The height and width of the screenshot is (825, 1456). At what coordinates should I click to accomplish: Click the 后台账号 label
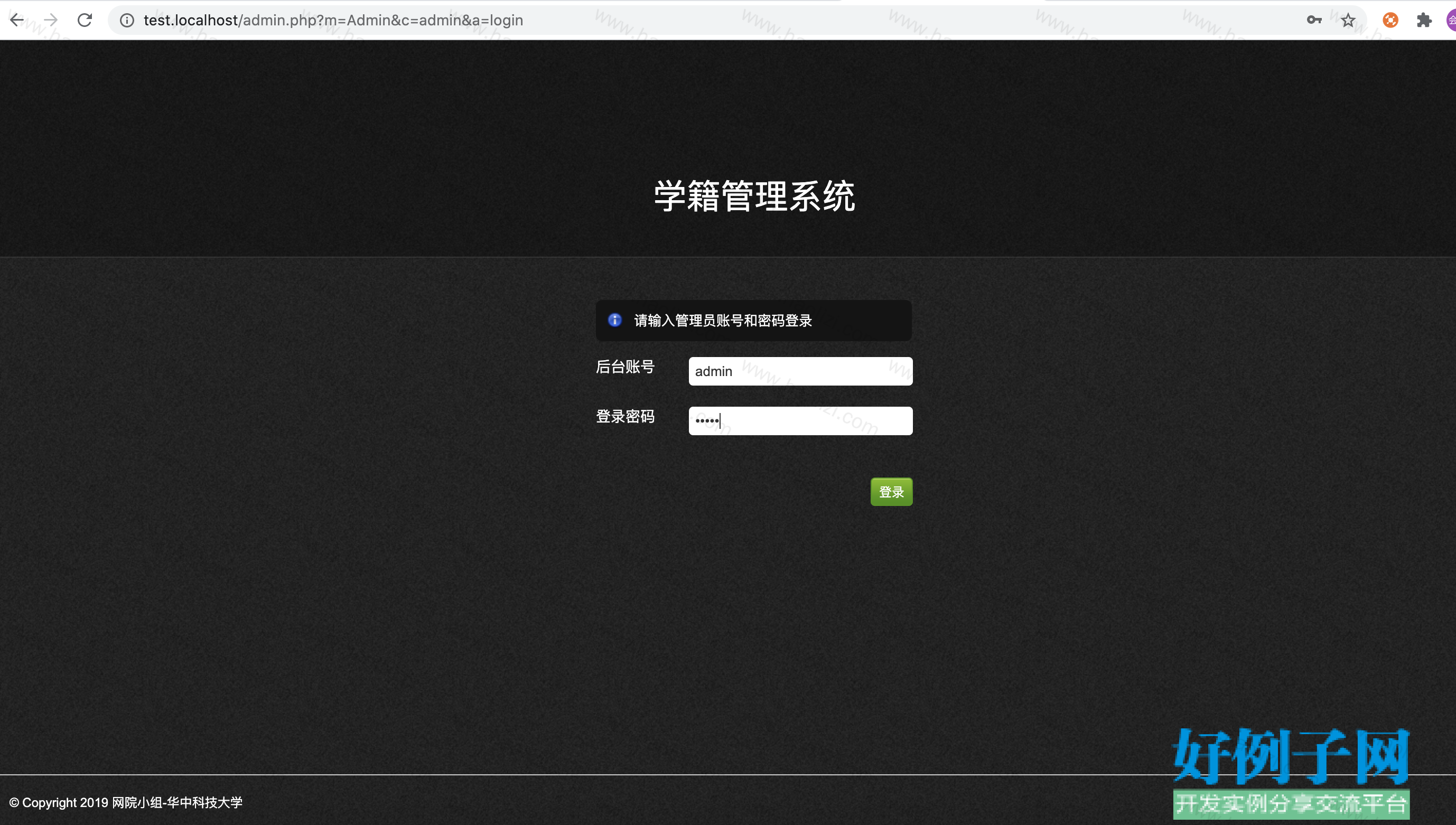click(x=625, y=367)
